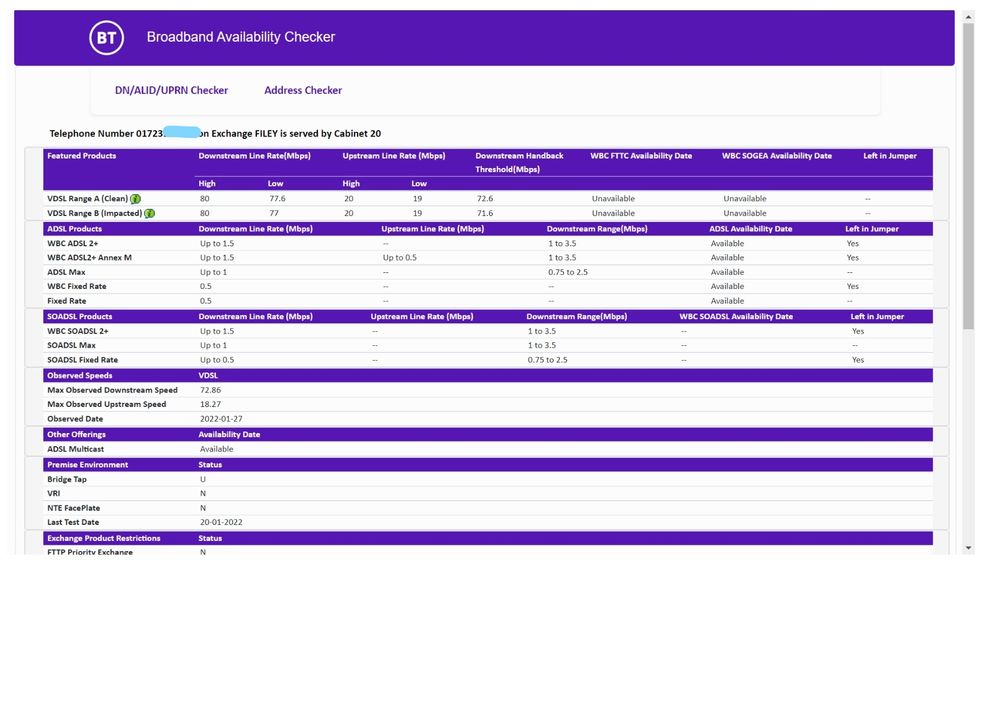Click the ADSL Multicast row label

click(77, 449)
